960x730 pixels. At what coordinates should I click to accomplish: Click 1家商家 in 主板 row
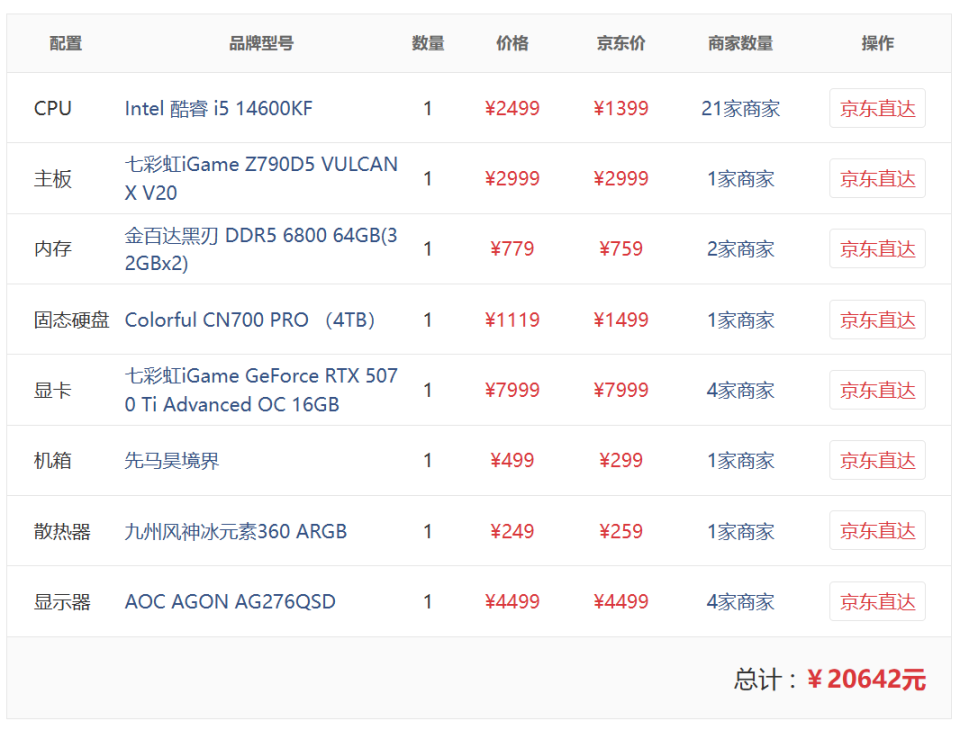click(x=740, y=179)
